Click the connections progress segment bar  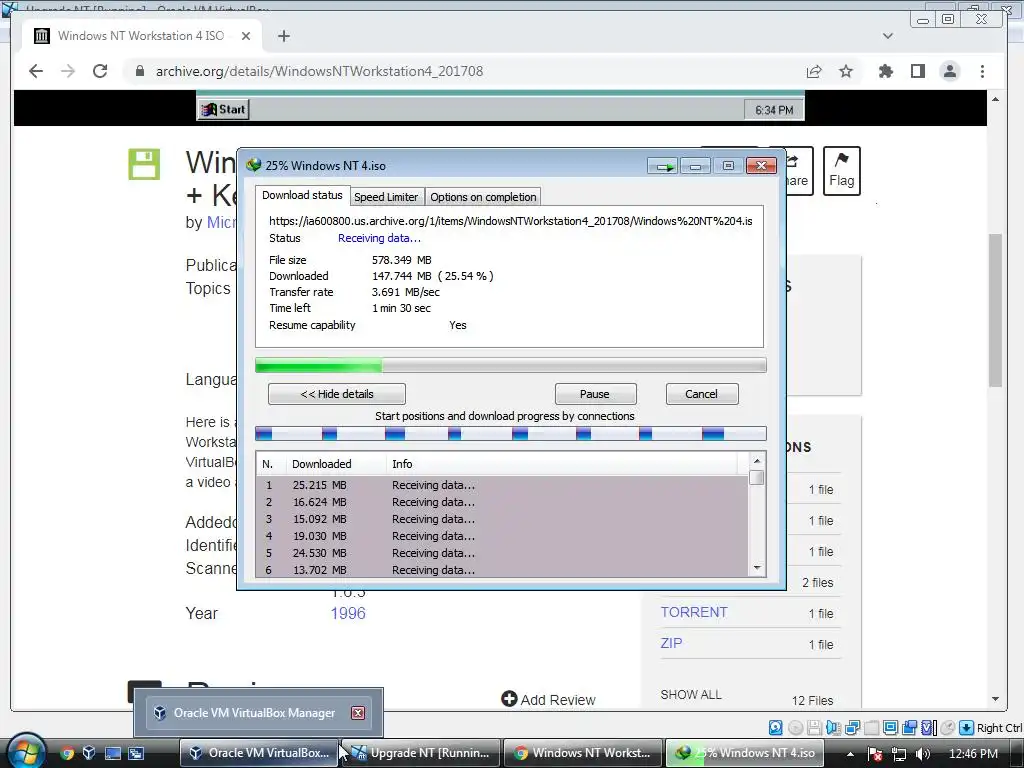(511, 434)
